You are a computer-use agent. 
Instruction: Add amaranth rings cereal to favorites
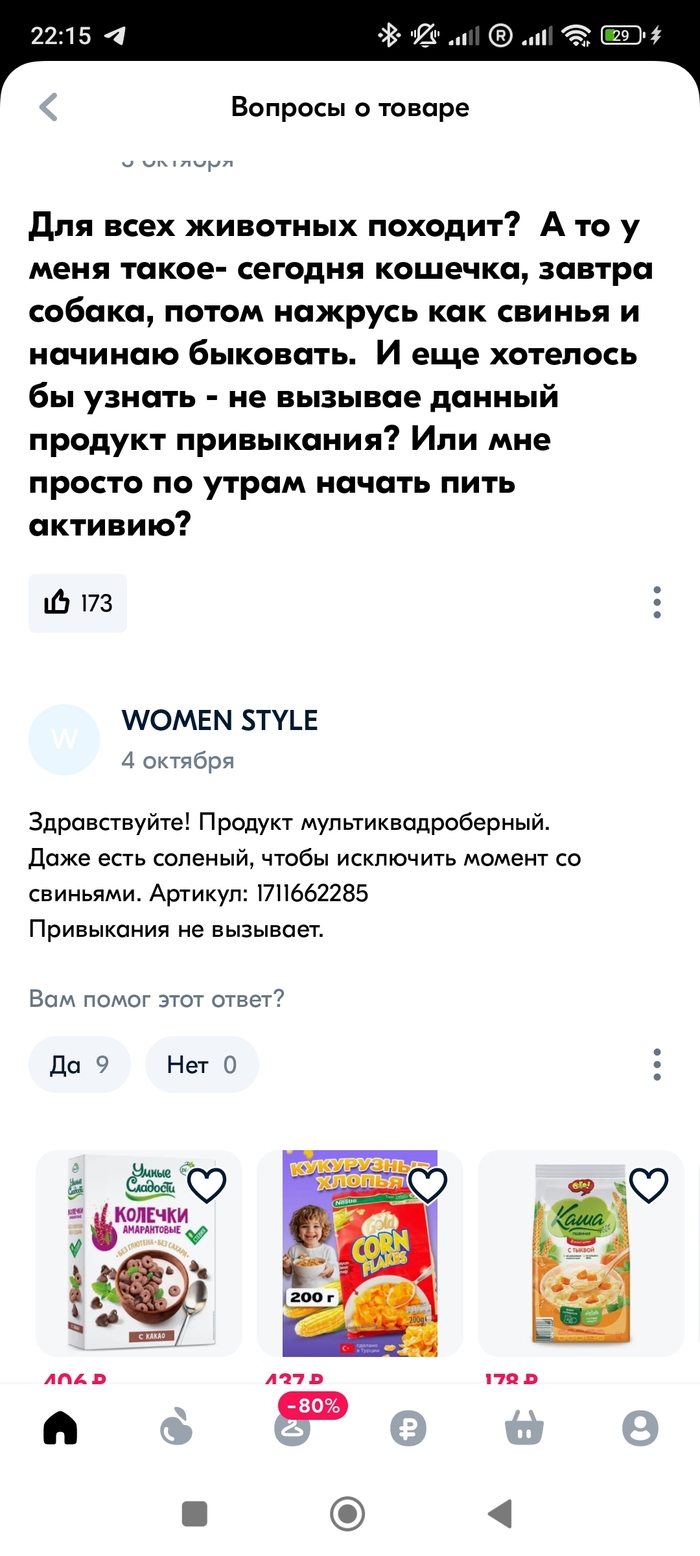click(207, 1185)
